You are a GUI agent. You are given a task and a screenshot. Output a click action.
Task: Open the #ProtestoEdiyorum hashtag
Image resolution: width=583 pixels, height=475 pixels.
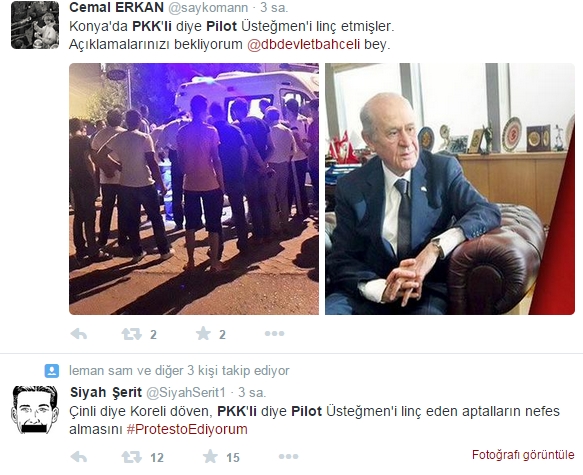pyautogui.click(x=187, y=429)
